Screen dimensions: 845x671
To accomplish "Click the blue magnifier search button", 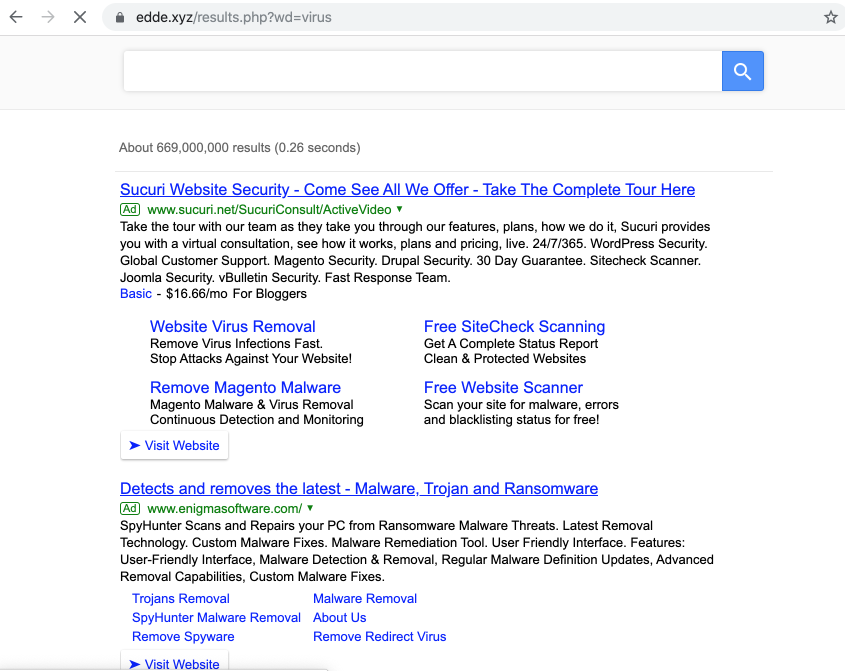I will (x=742, y=71).
